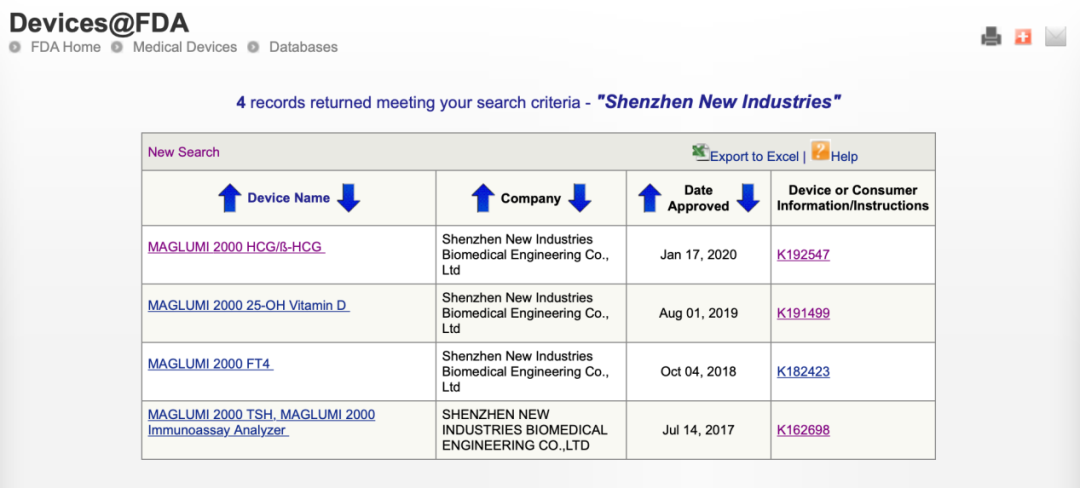The image size is (1080, 488).
Task: Click the Excel export icon
Action: [700, 153]
